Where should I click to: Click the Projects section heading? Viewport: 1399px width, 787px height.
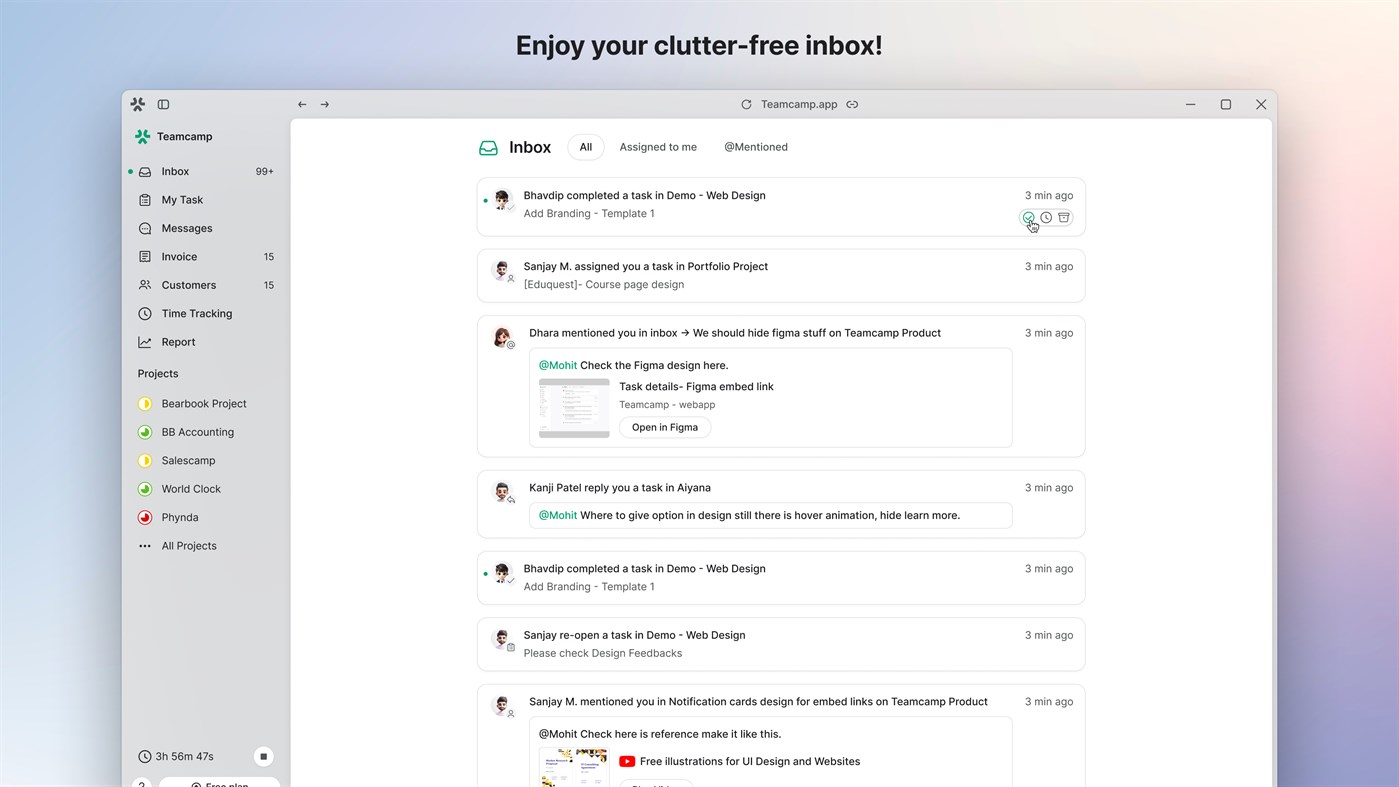158,373
